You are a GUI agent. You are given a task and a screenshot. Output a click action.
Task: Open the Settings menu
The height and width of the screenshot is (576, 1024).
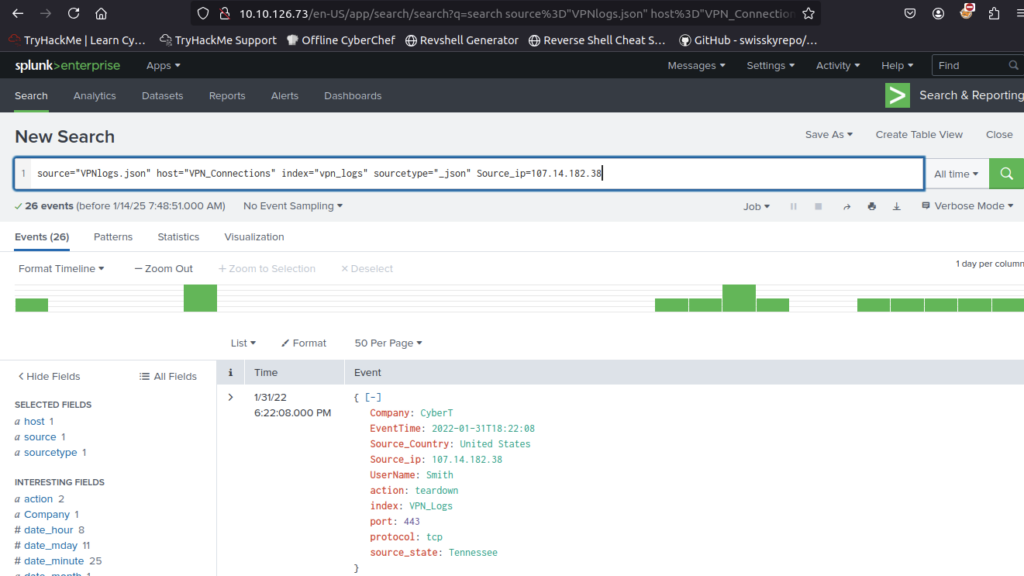771,65
